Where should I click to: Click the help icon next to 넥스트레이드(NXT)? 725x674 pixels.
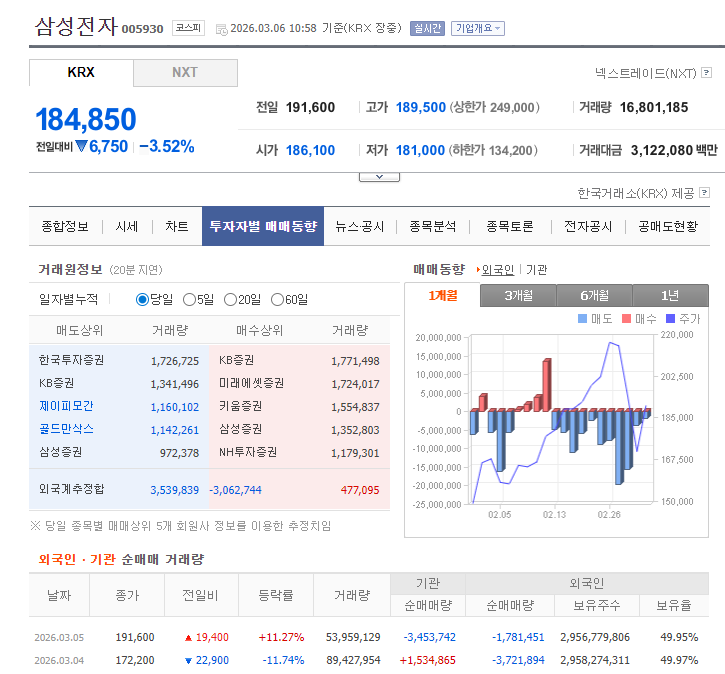(x=706, y=73)
